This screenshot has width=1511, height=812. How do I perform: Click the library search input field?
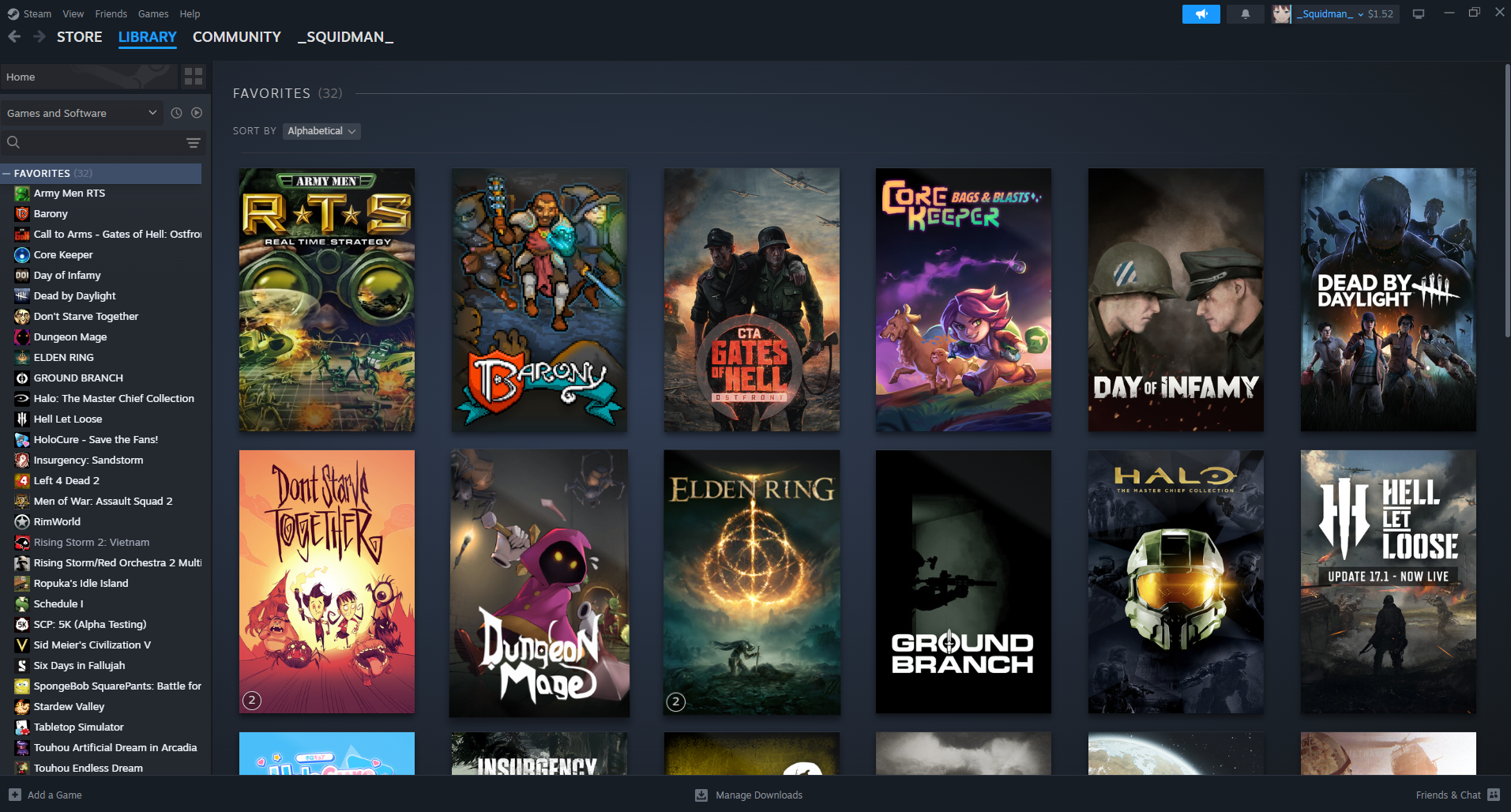click(103, 143)
